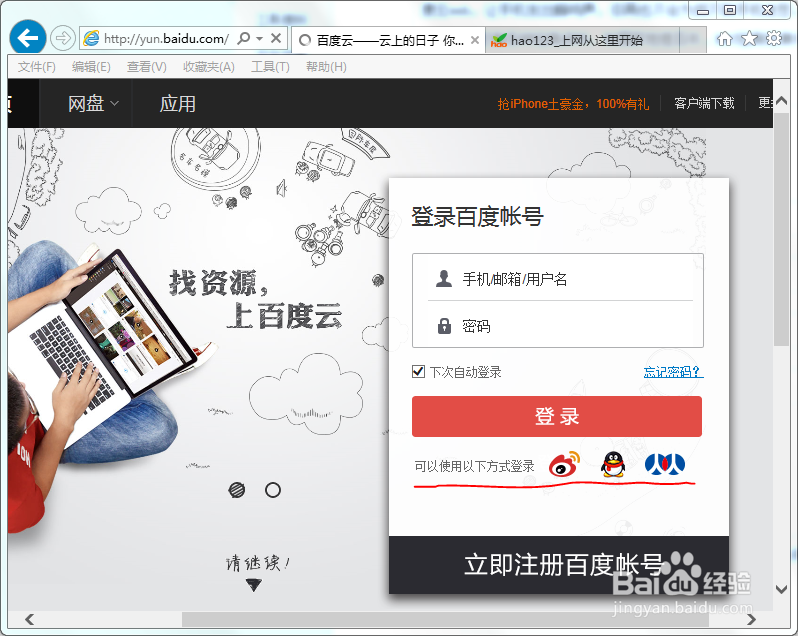Select the second carousel dot indicator
Screen dimensions: 798x636
273,490
